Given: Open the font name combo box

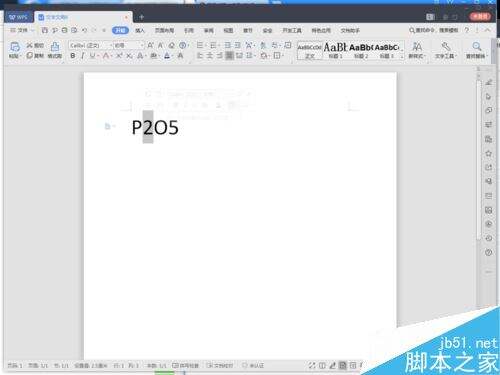Looking at the screenshot, I should [x=91, y=45].
